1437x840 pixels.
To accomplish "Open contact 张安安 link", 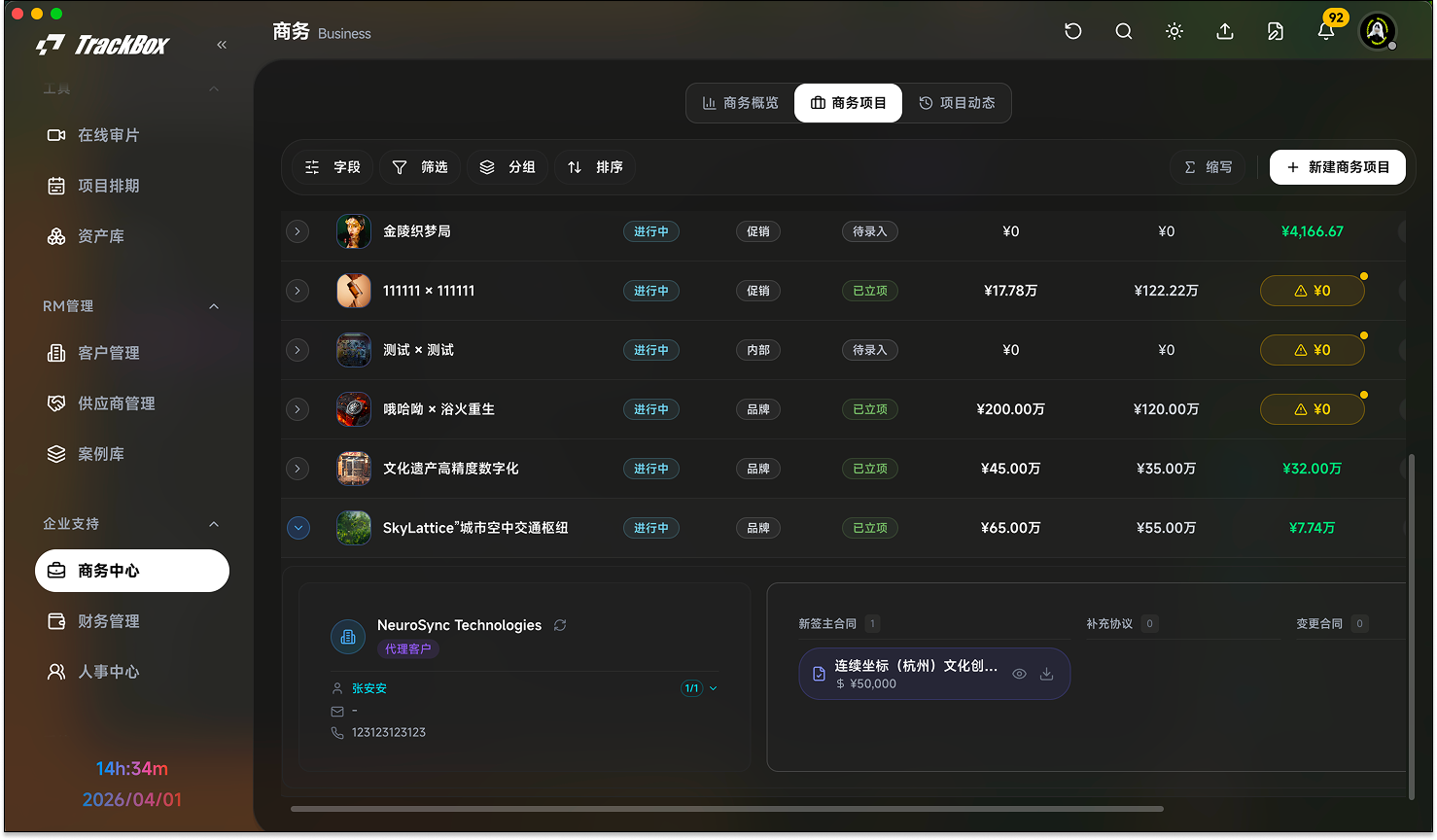I will [x=369, y=688].
